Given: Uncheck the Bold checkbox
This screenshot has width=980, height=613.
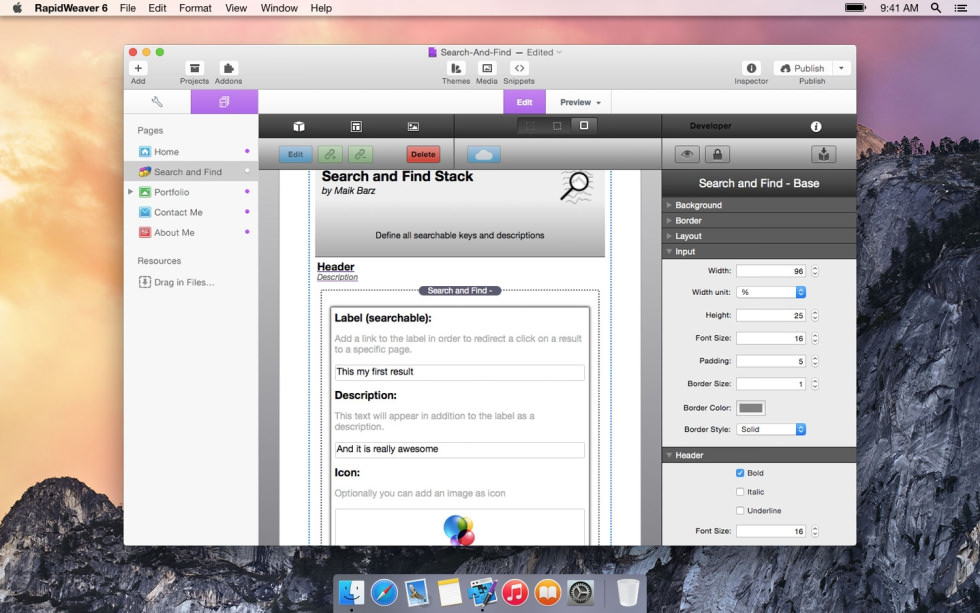Looking at the screenshot, I should coord(740,473).
